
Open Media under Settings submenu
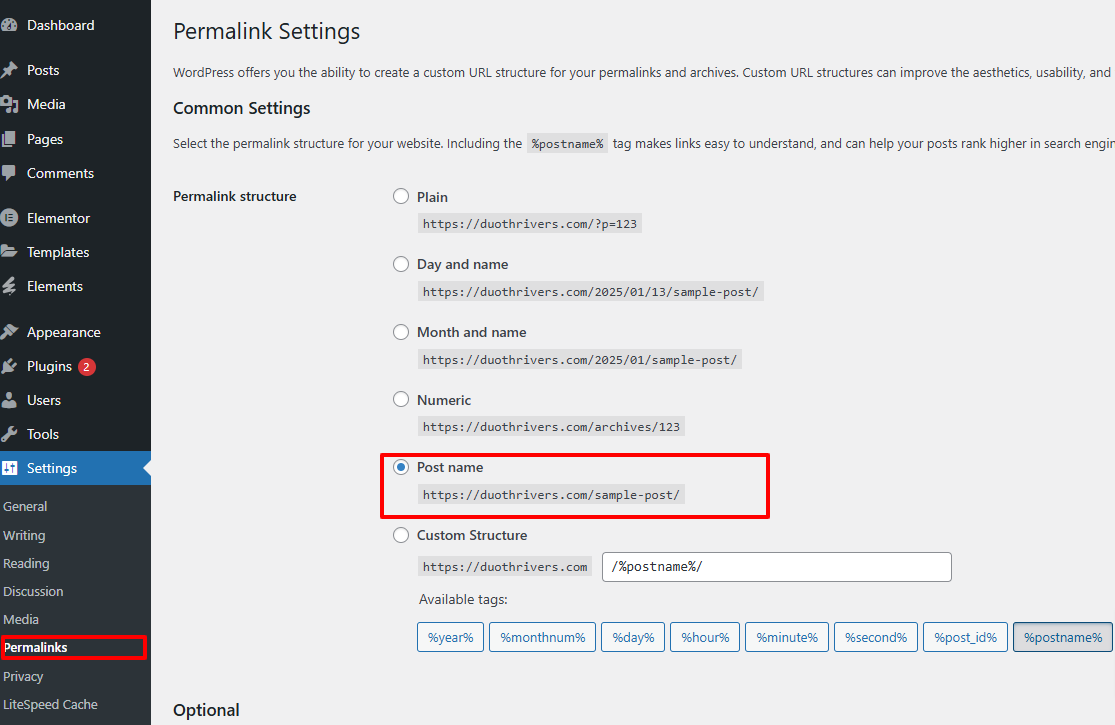click(21, 620)
